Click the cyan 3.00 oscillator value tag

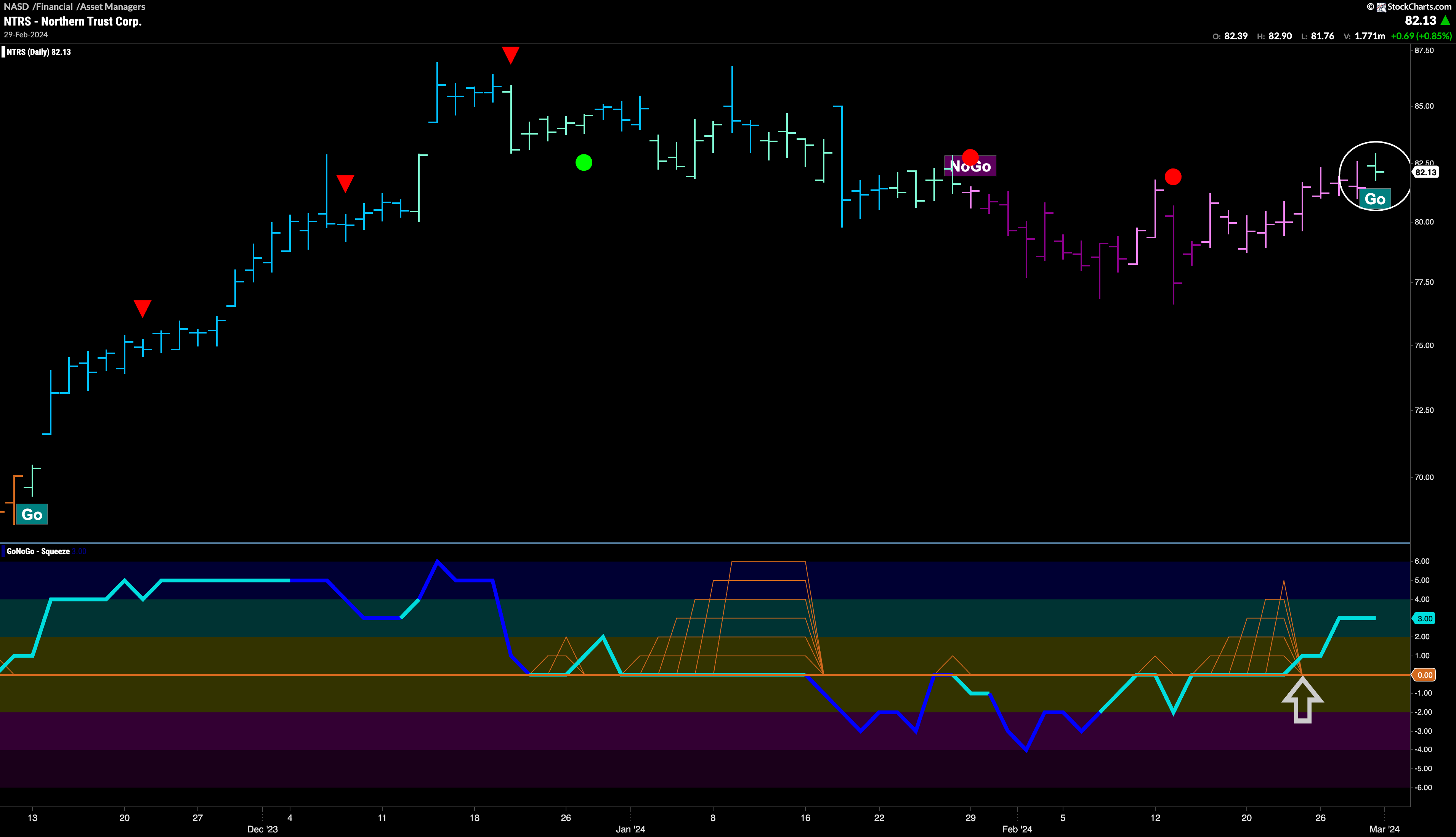click(1424, 618)
